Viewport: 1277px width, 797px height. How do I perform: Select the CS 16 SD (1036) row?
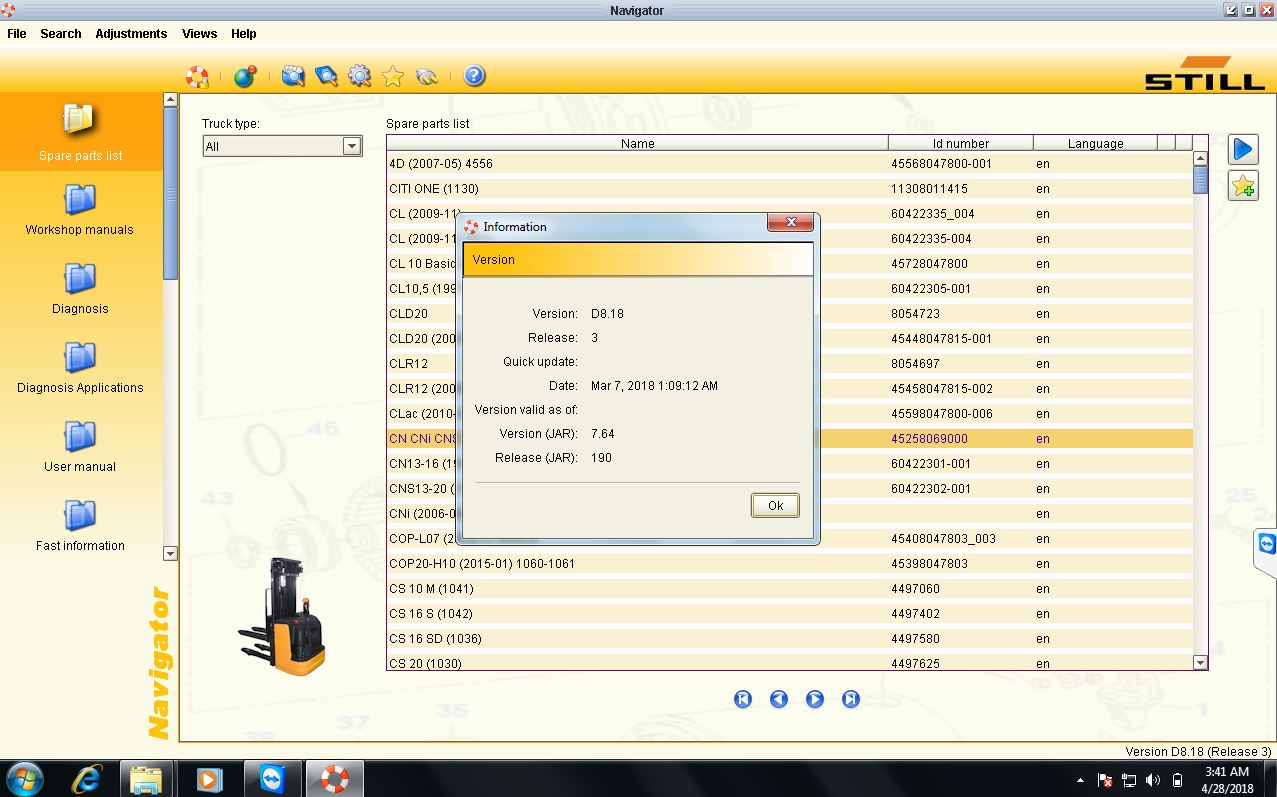[x=790, y=638]
